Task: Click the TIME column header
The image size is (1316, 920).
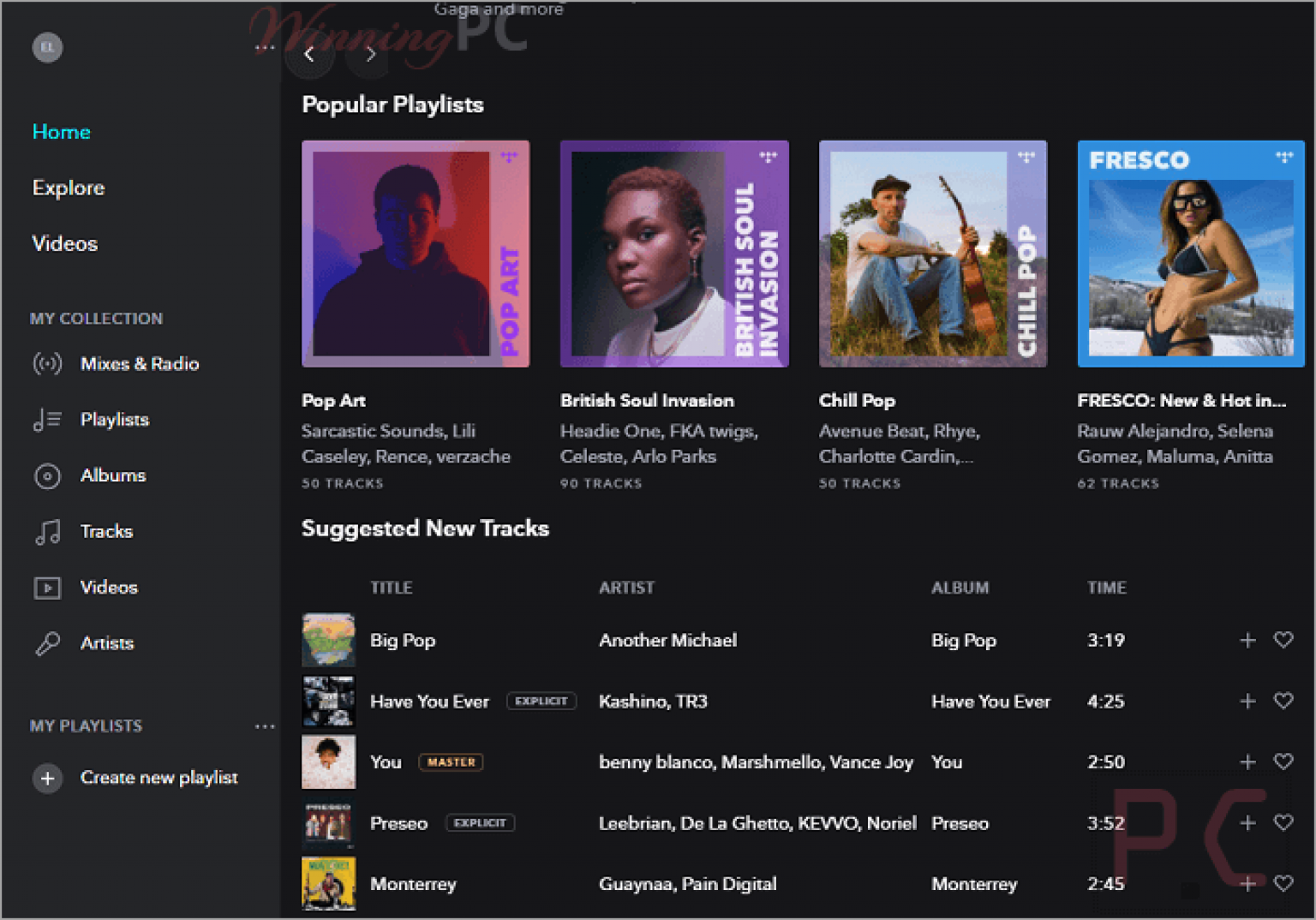Action: pos(1107,588)
